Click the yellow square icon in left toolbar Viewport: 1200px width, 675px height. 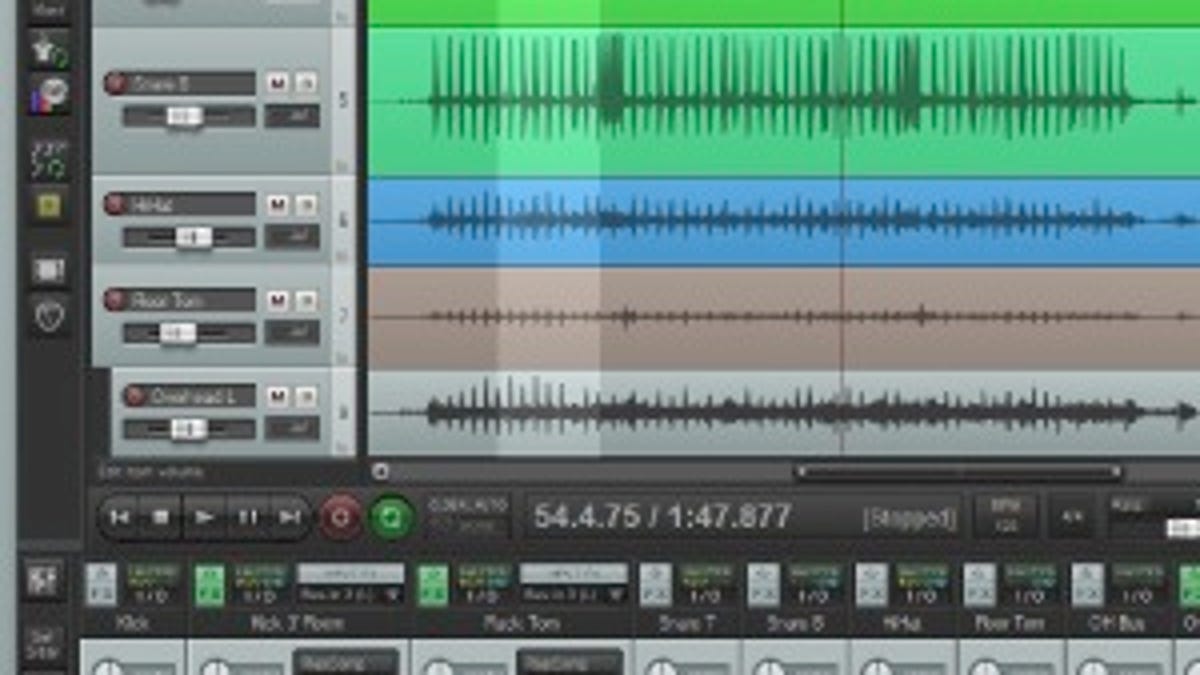tap(49, 206)
